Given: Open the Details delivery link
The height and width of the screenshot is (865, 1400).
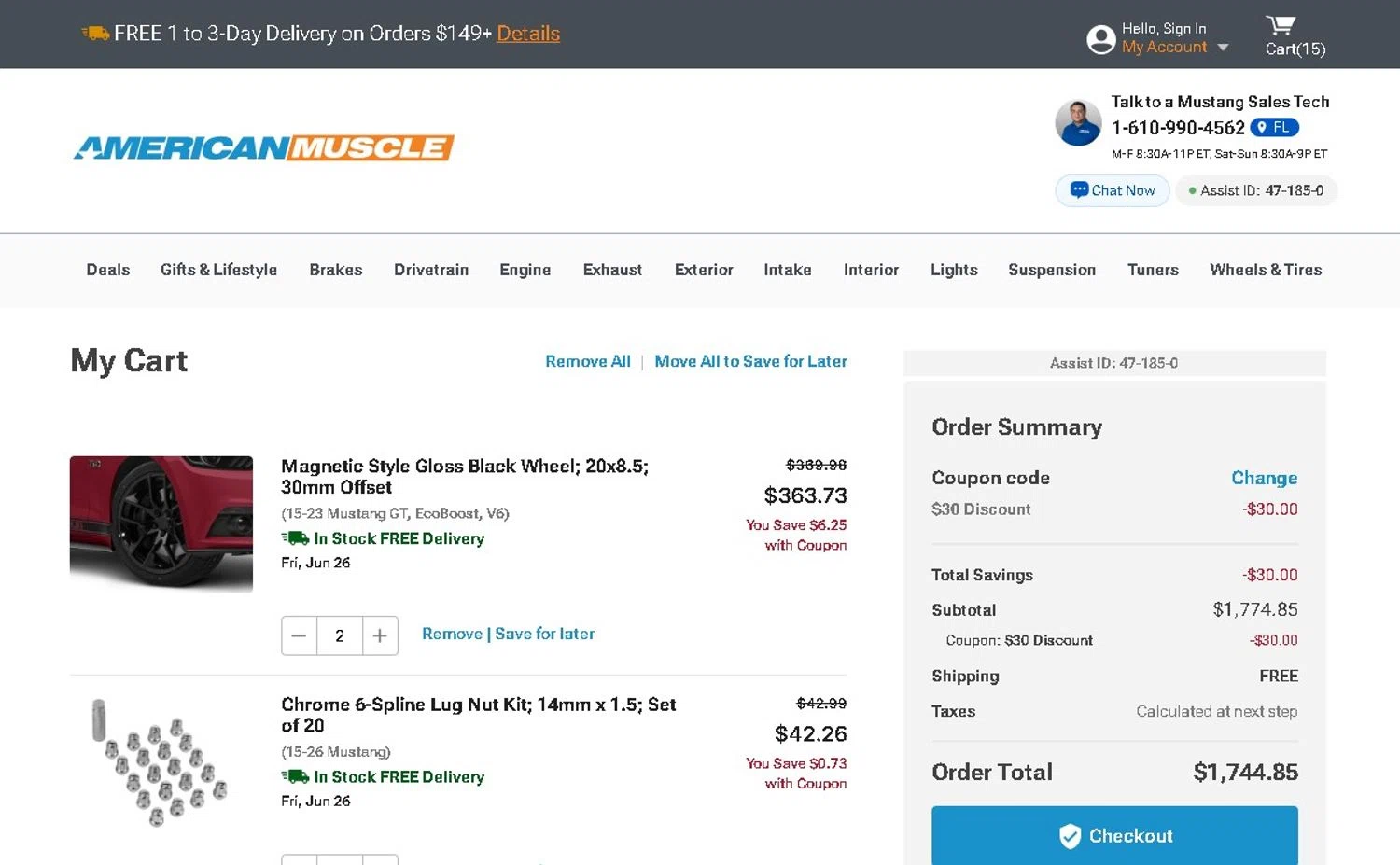Looking at the screenshot, I should 528,34.
